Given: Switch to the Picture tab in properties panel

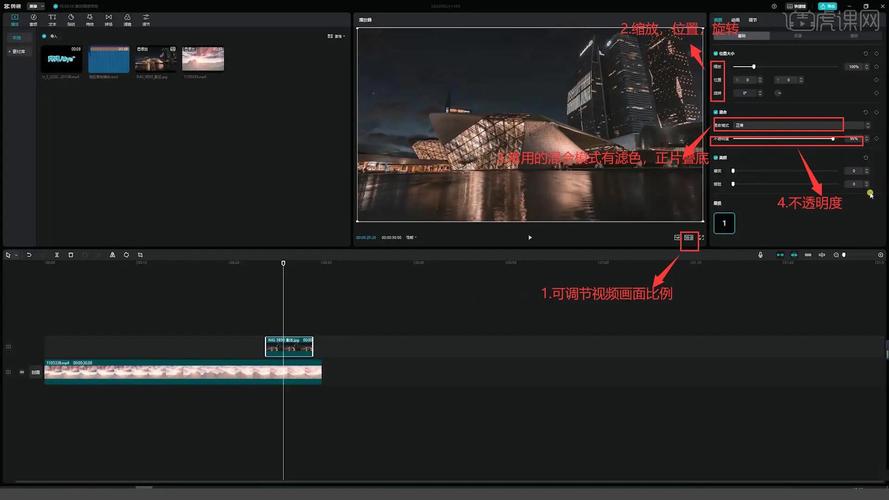Looking at the screenshot, I should point(718,20).
